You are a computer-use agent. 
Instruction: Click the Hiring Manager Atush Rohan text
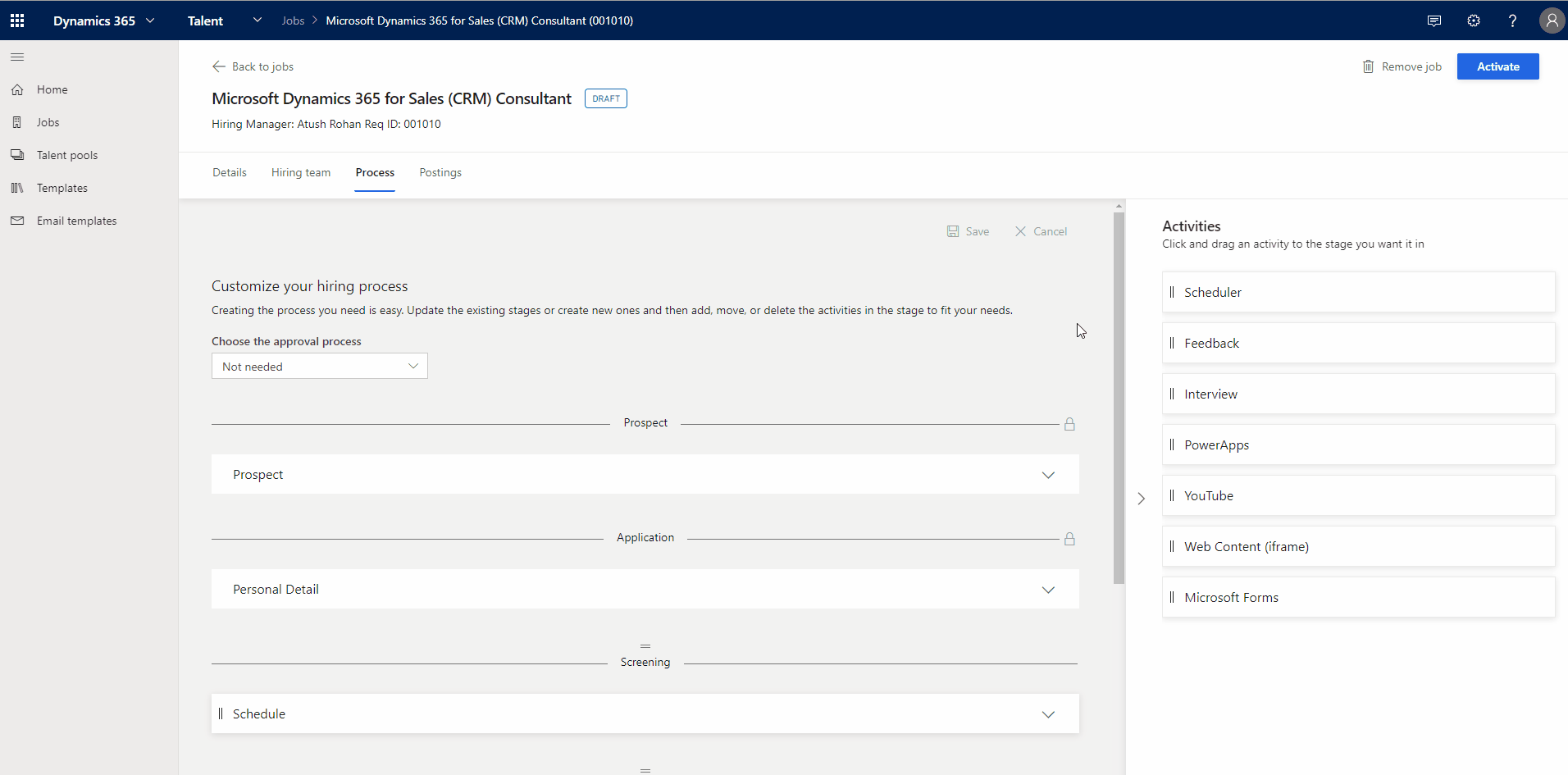(x=286, y=124)
